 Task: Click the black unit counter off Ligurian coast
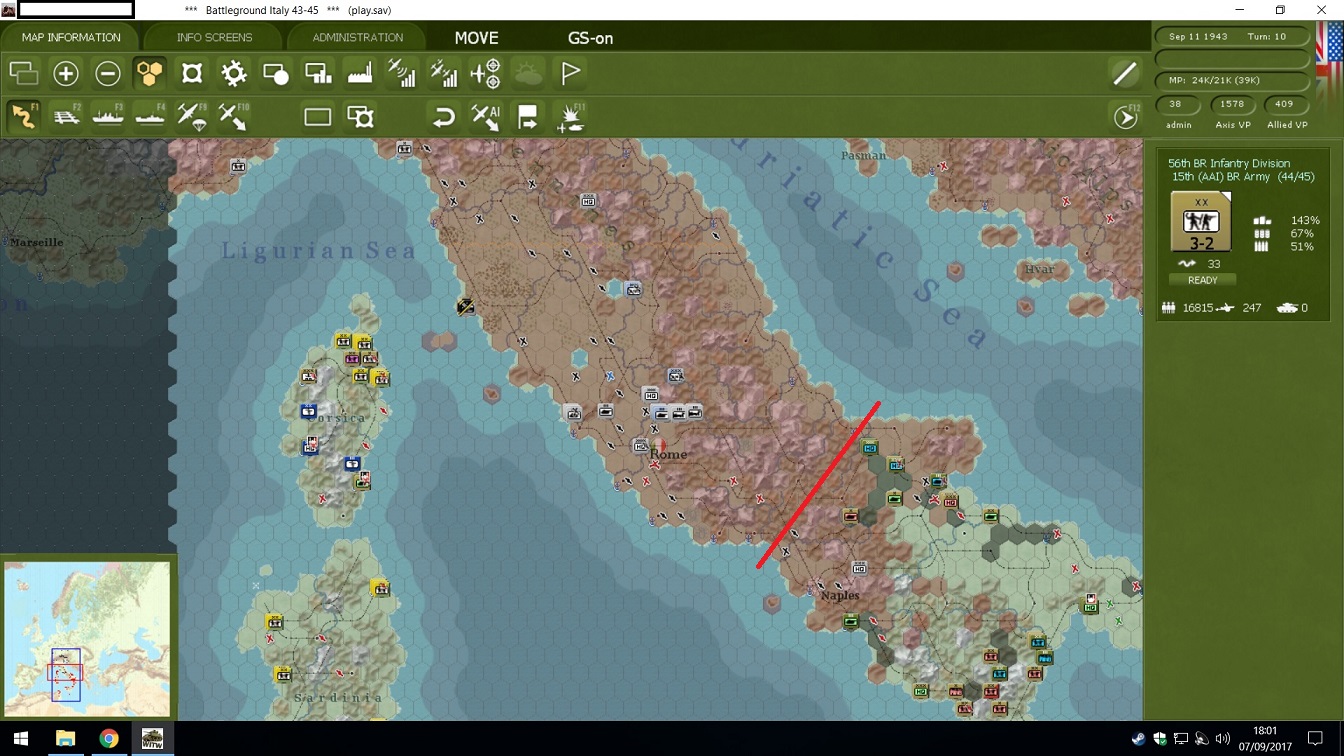coord(466,306)
